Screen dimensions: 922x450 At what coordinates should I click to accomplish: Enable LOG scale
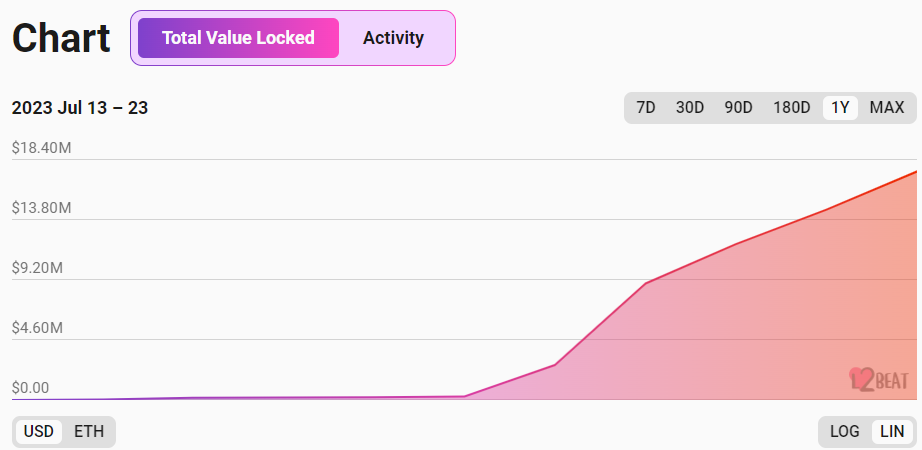tap(845, 432)
